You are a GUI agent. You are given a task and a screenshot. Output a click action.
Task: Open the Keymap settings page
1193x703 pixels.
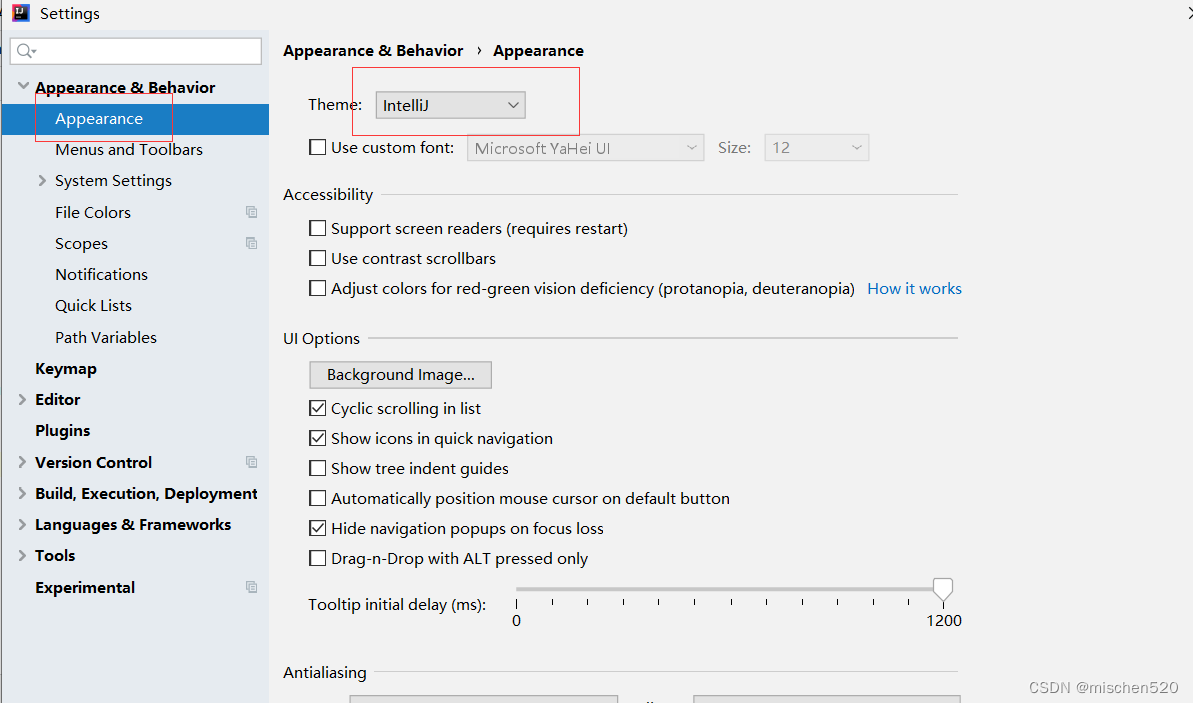[x=65, y=368]
